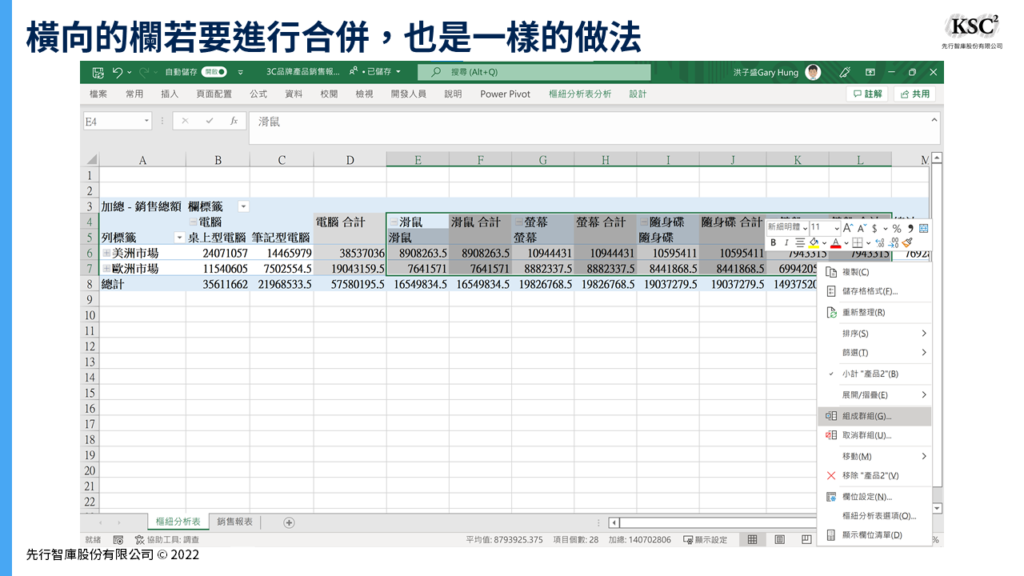1024x576 pixels.
Task: Collapse the 電腦 column group
Action: coord(193,222)
